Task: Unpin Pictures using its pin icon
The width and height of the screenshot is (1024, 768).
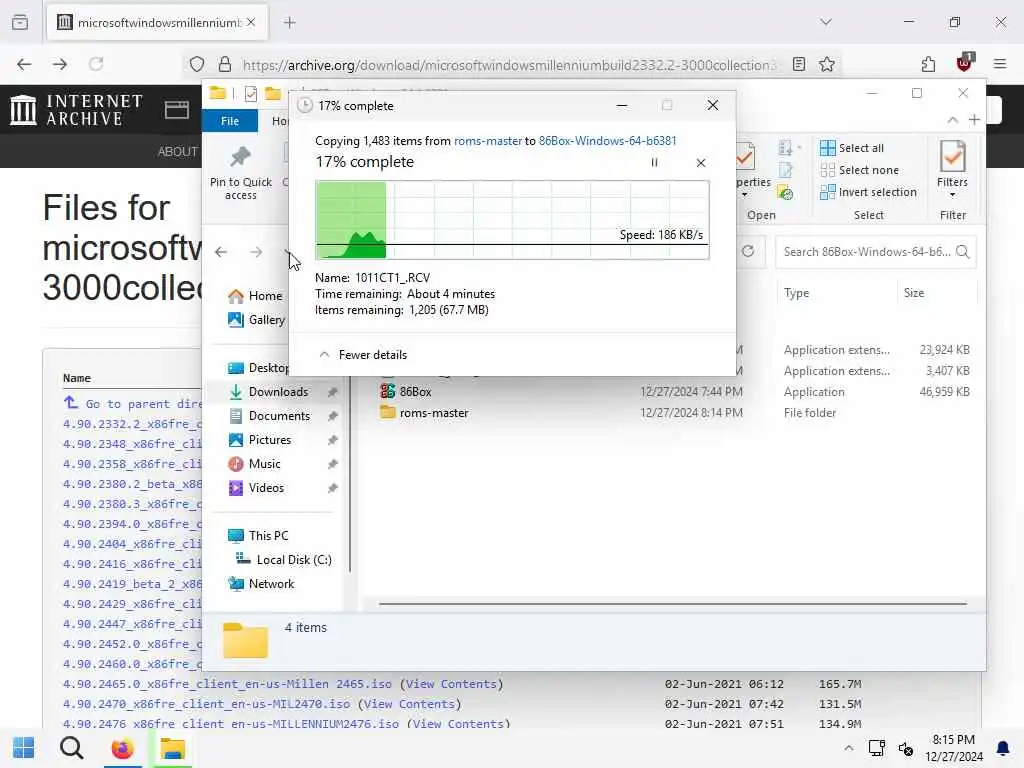Action: click(332, 440)
